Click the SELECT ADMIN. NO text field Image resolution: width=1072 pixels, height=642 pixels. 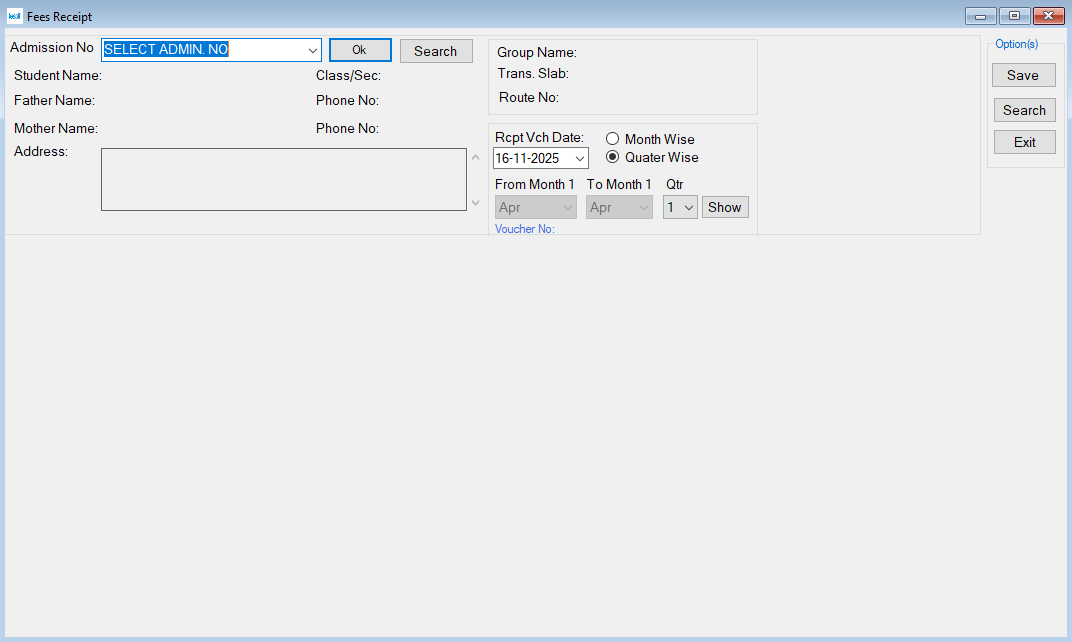pyautogui.click(x=204, y=50)
